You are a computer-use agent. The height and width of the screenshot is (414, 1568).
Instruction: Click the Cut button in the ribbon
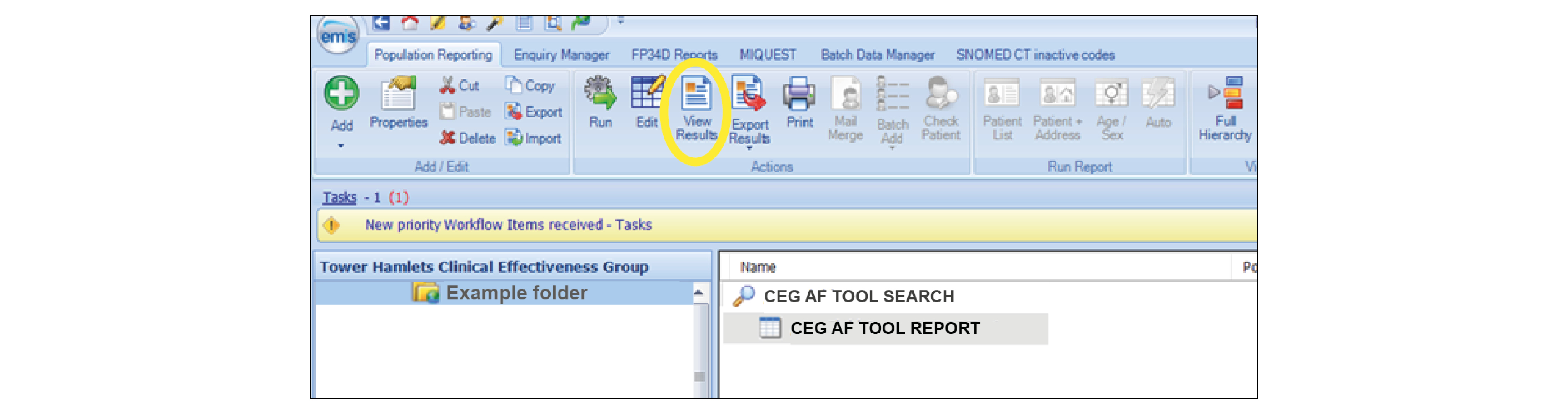[x=460, y=85]
